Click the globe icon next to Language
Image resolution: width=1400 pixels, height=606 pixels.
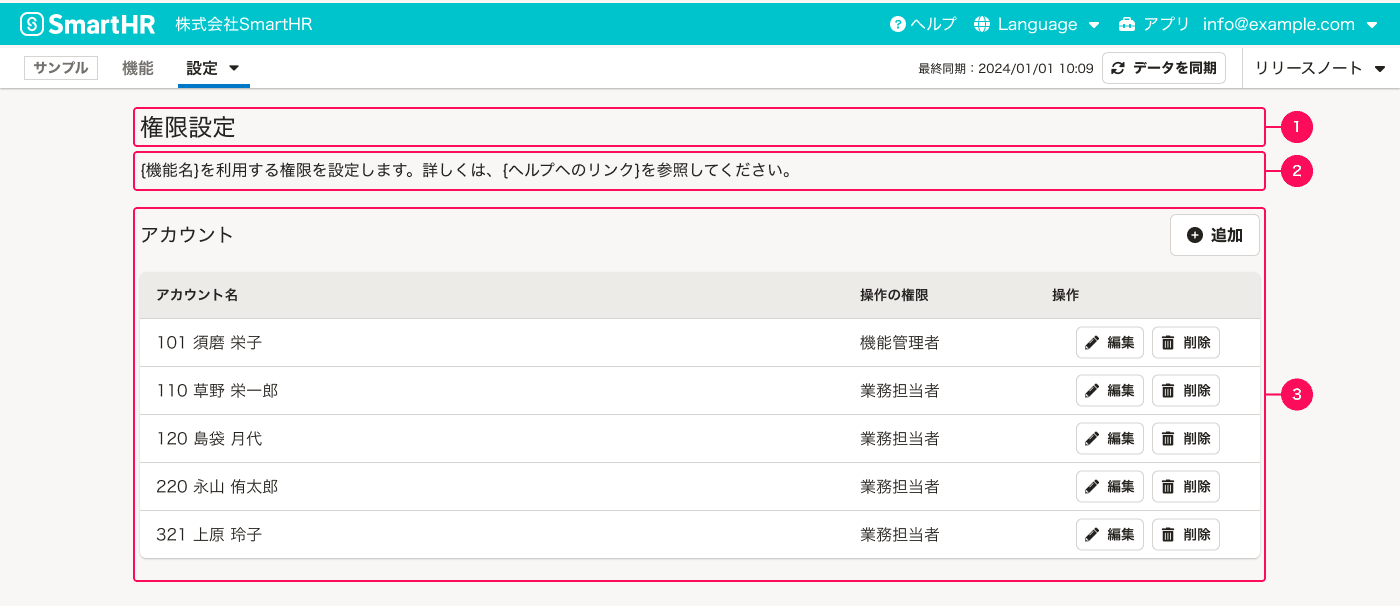(x=985, y=23)
